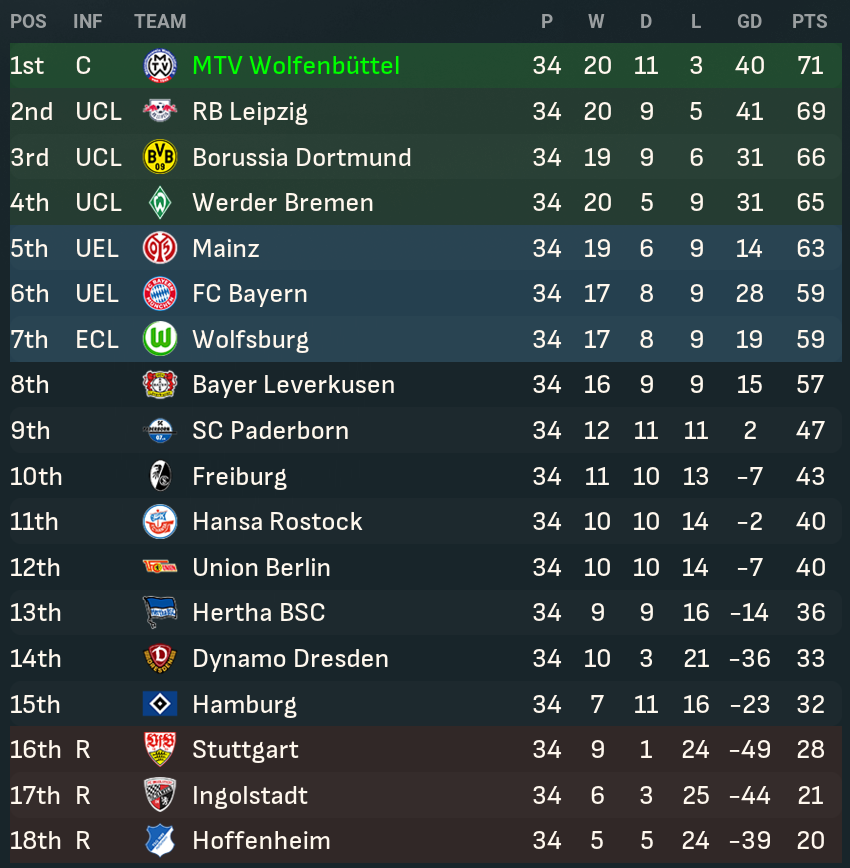Image resolution: width=850 pixels, height=868 pixels.
Task: Sort table by GD column header
Action: tap(749, 22)
